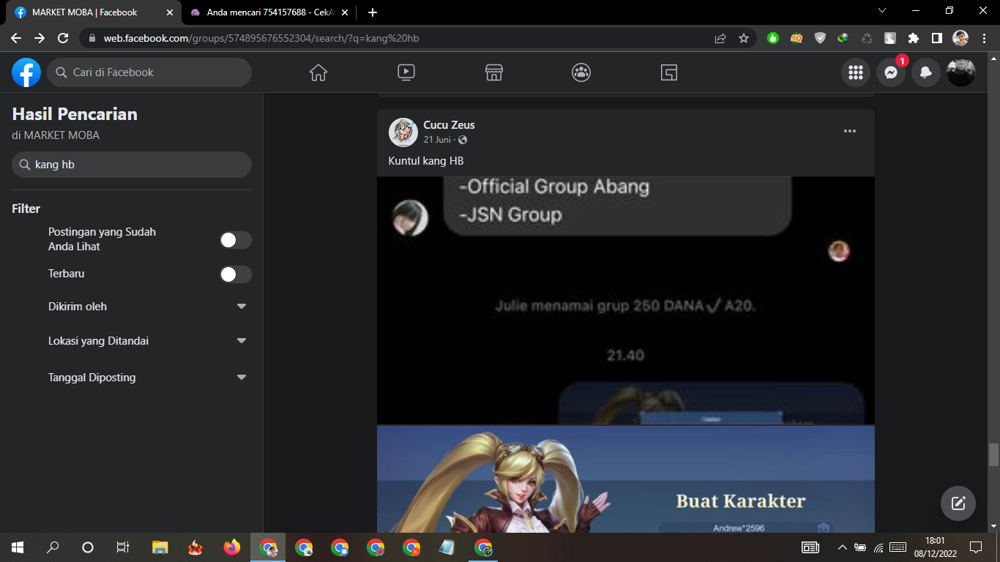Open Messenger with one notification
This screenshot has height=562, width=1000.
891,73
